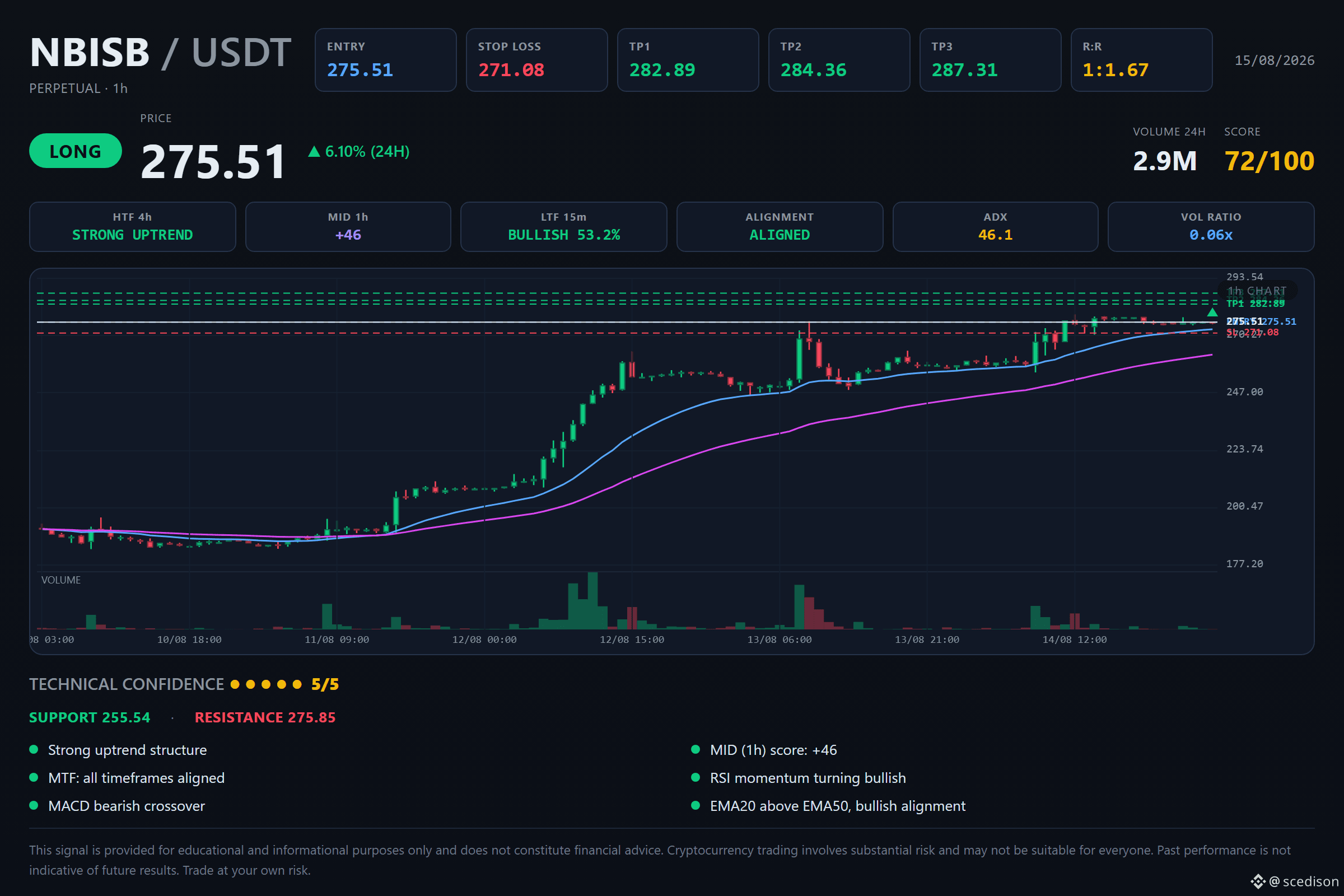Screen dimensions: 1344x896
Task: Click the 5/5 confidence rating
Action: point(325,684)
